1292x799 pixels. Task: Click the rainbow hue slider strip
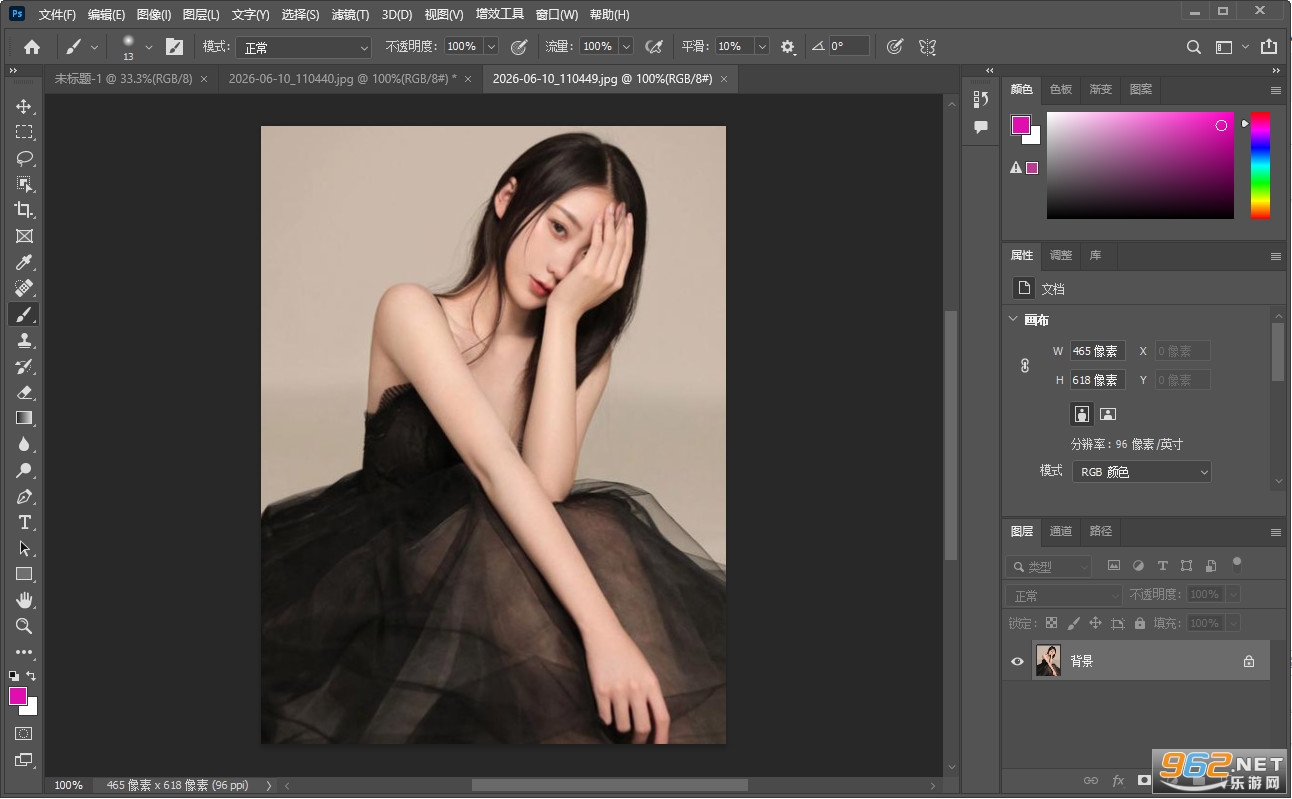click(1260, 165)
